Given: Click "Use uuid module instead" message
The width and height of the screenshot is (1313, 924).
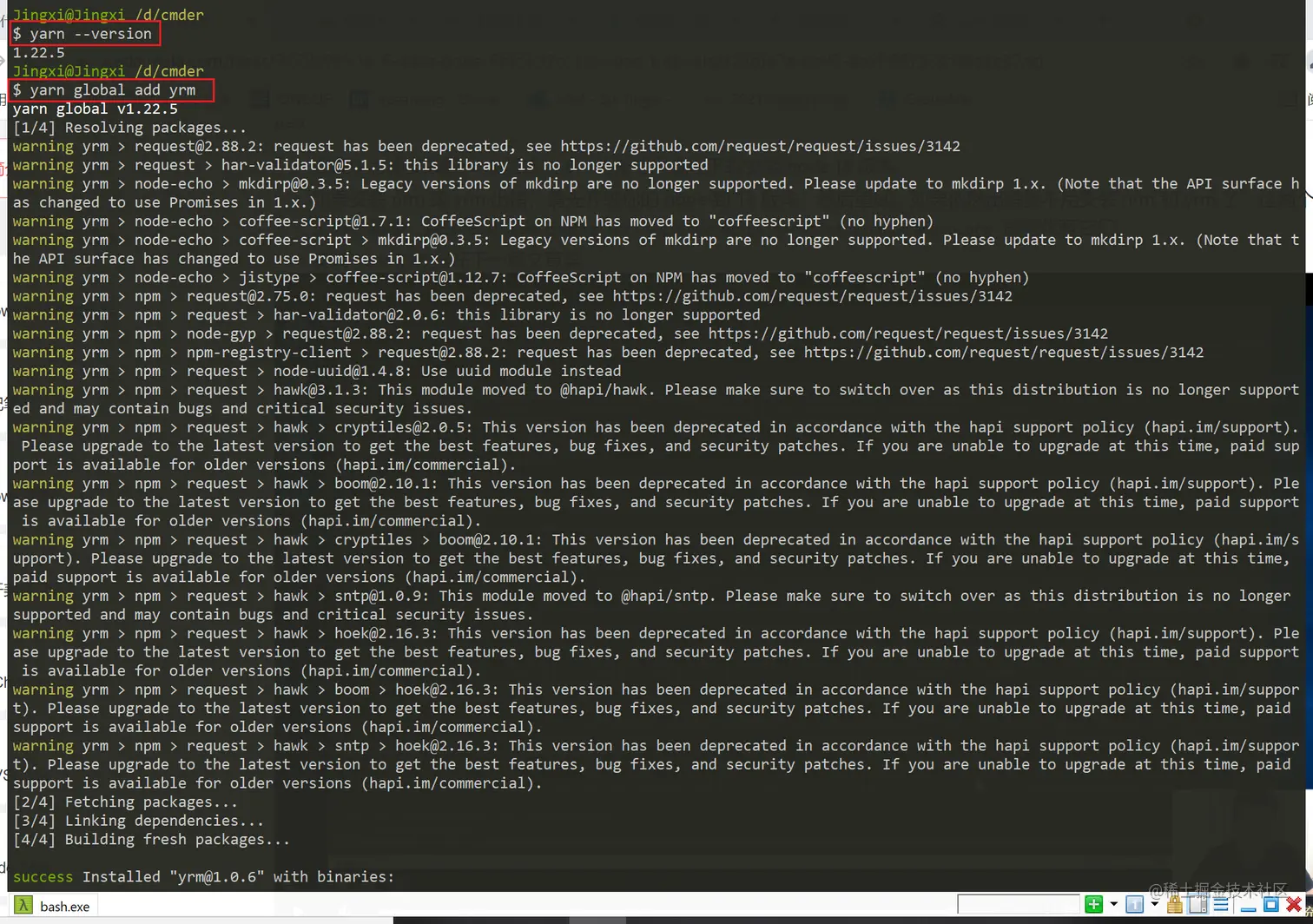Looking at the screenshot, I should pos(521,372).
